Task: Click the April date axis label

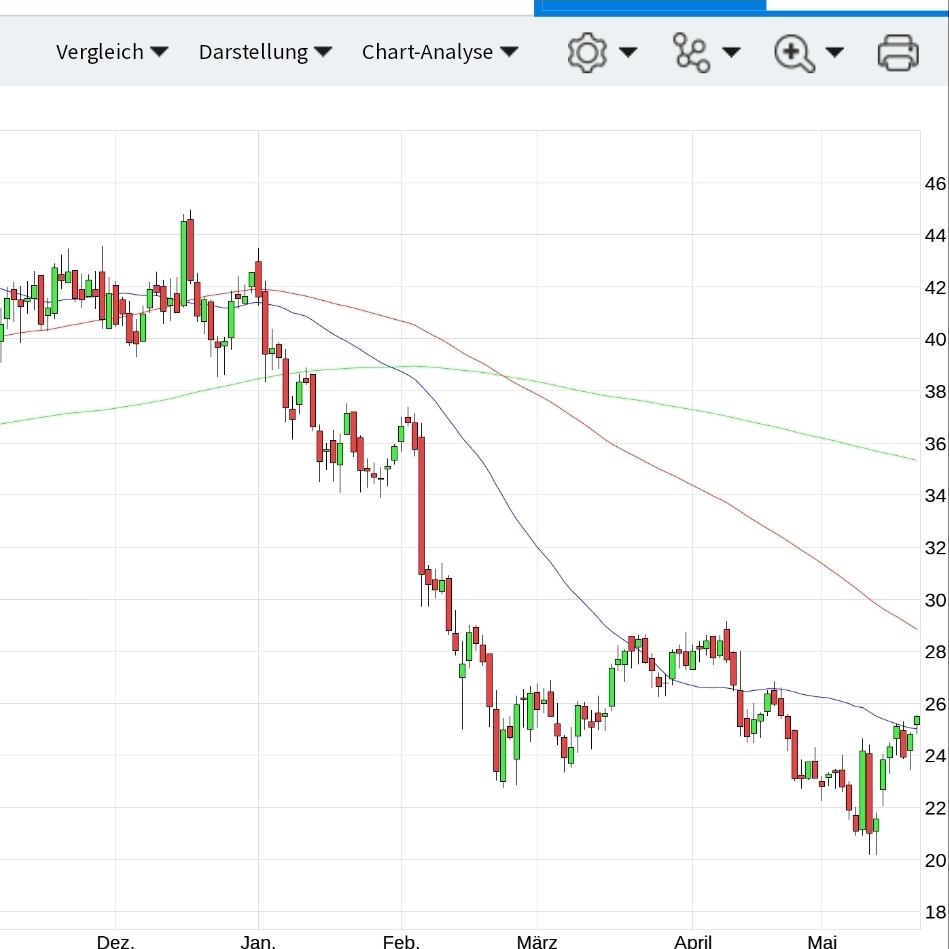Action: point(693,941)
